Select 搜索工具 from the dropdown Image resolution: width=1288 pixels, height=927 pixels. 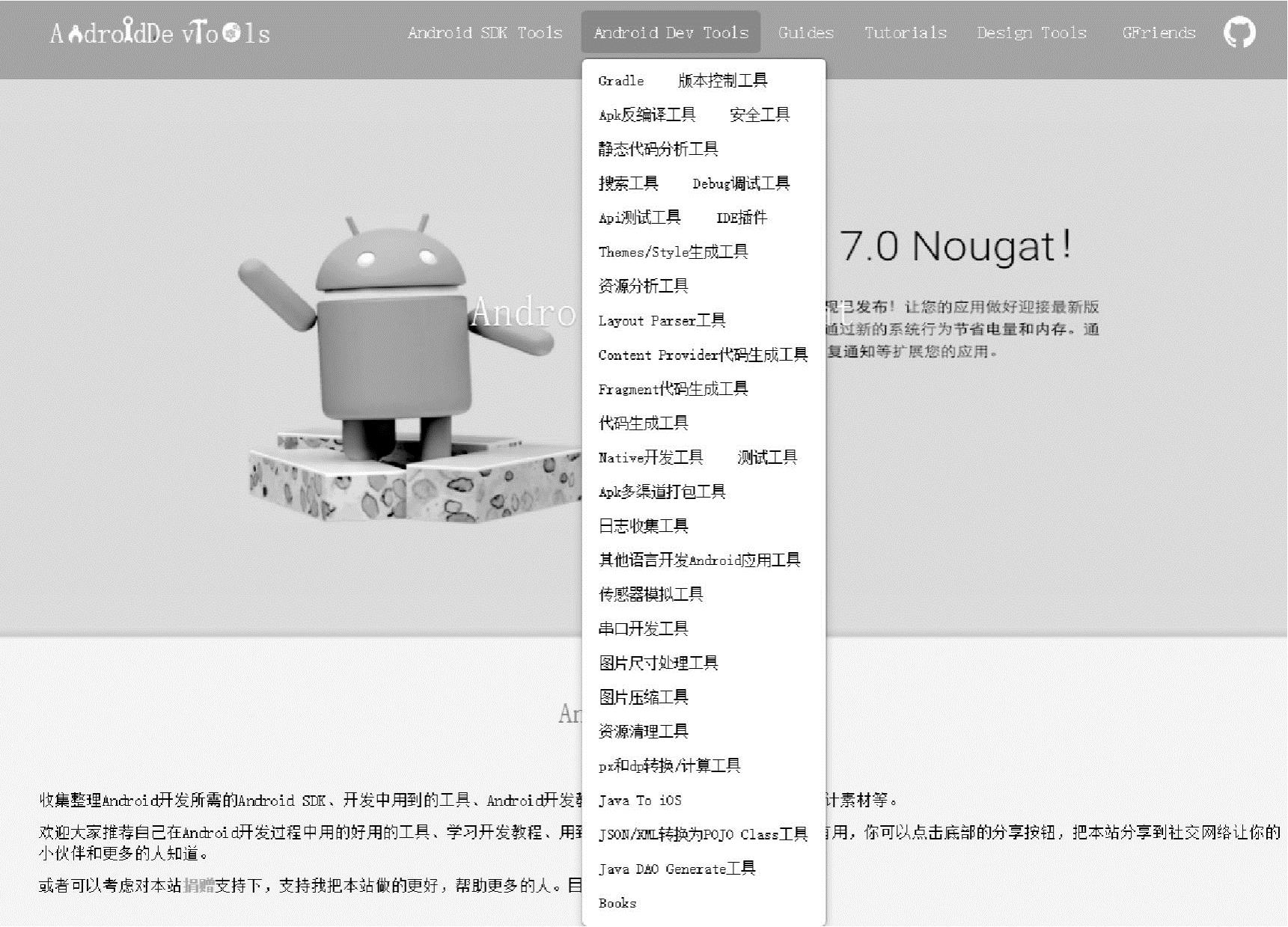coord(629,184)
